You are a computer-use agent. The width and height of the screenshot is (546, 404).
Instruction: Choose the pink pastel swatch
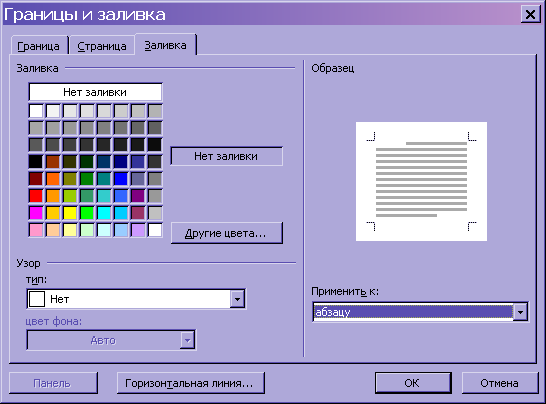[36, 230]
